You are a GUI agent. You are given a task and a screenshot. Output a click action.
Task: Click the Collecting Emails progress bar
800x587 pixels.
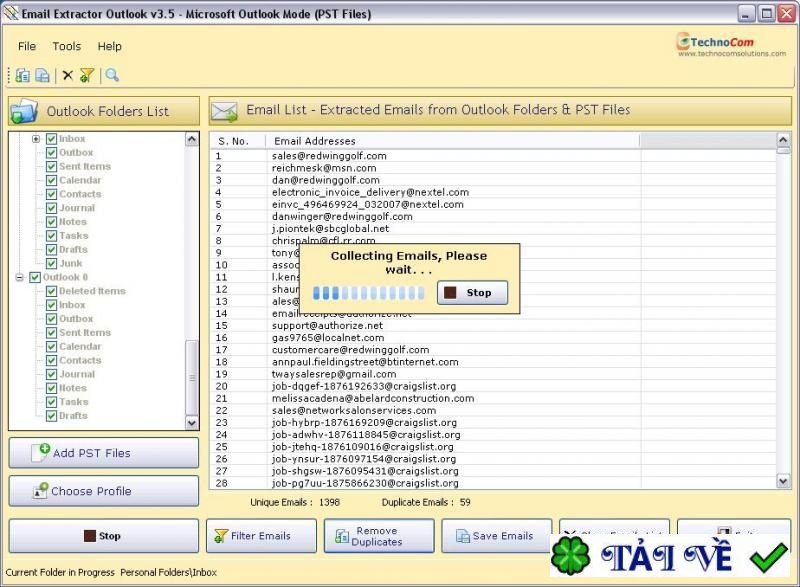(368, 293)
